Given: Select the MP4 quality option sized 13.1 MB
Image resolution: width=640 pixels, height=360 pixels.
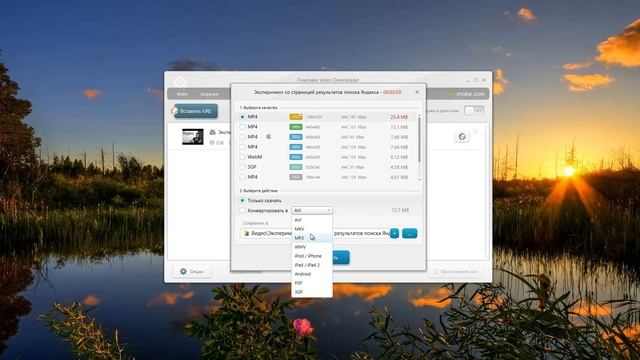Looking at the screenshot, I should (242, 127).
